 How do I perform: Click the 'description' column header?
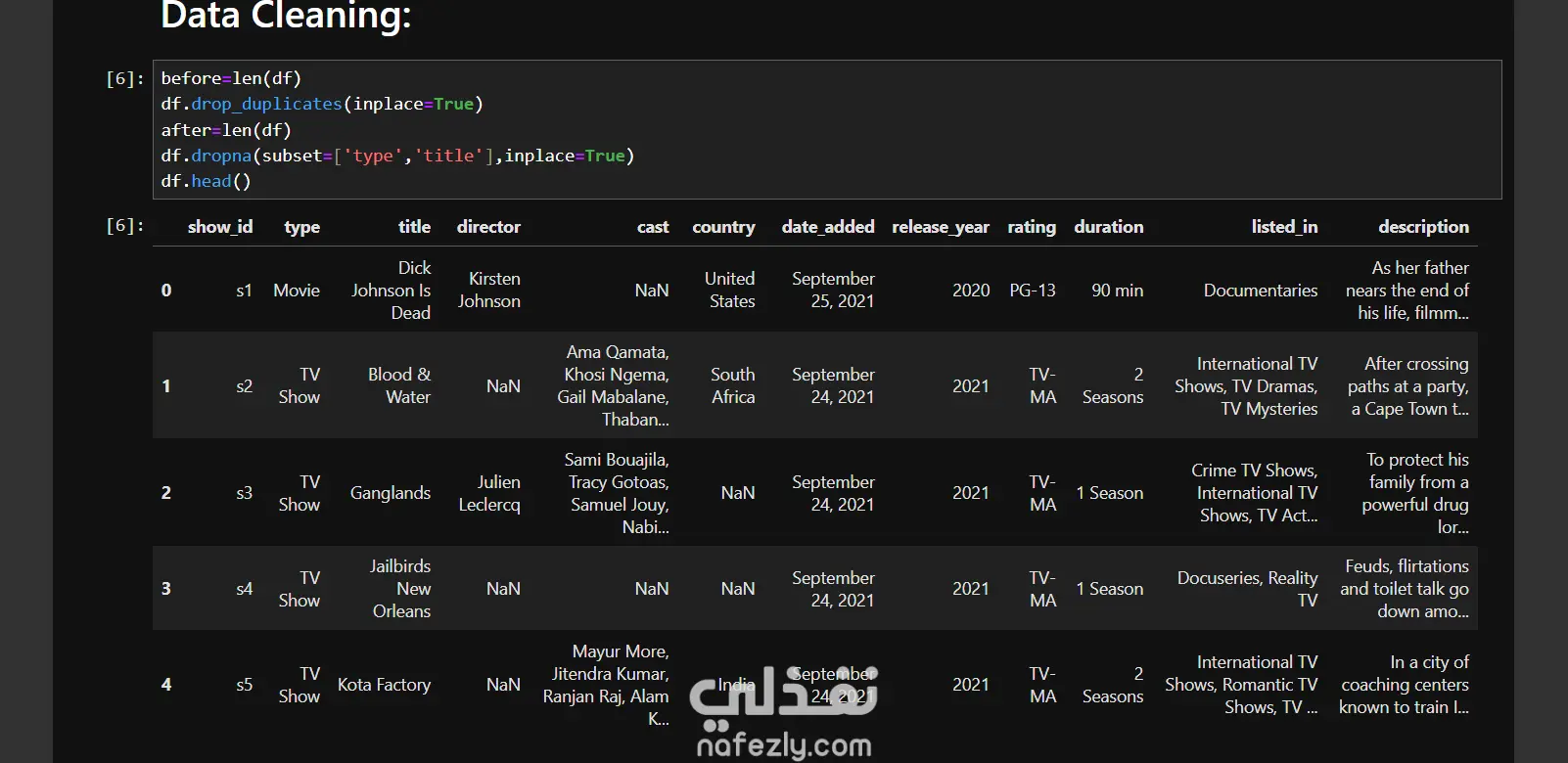click(x=1423, y=227)
